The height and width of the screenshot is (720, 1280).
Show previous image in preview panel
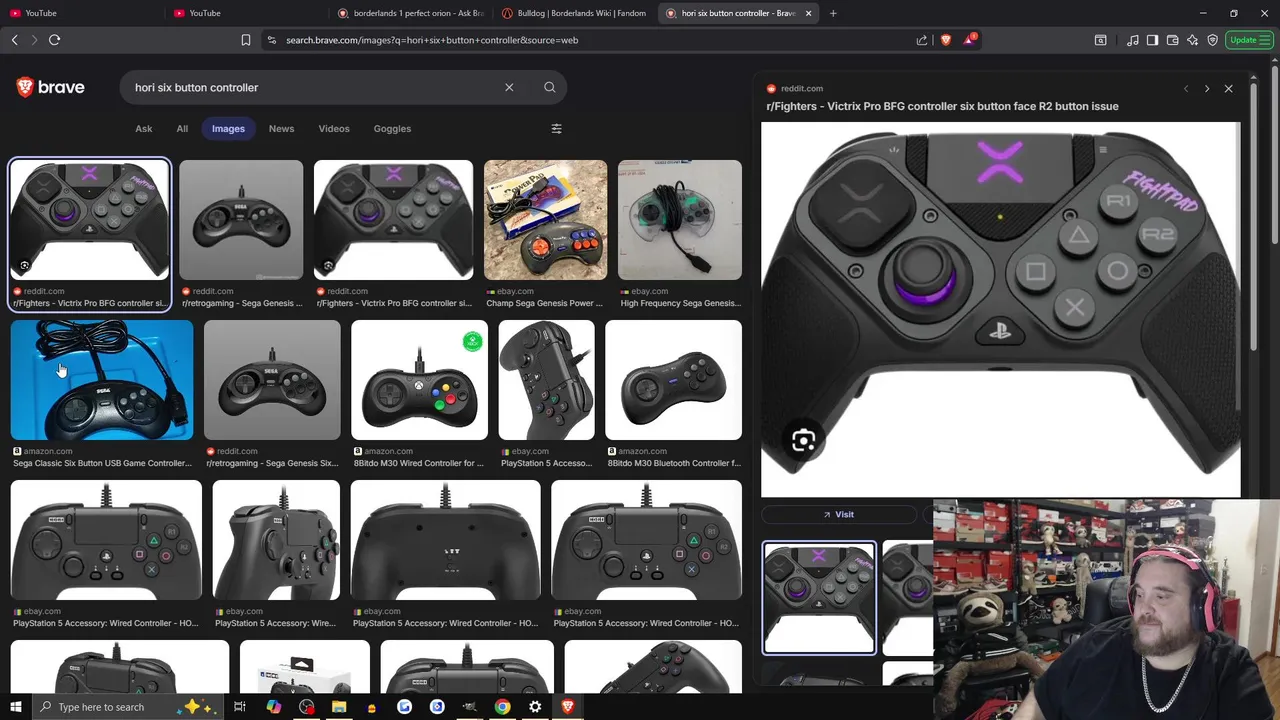[1186, 88]
